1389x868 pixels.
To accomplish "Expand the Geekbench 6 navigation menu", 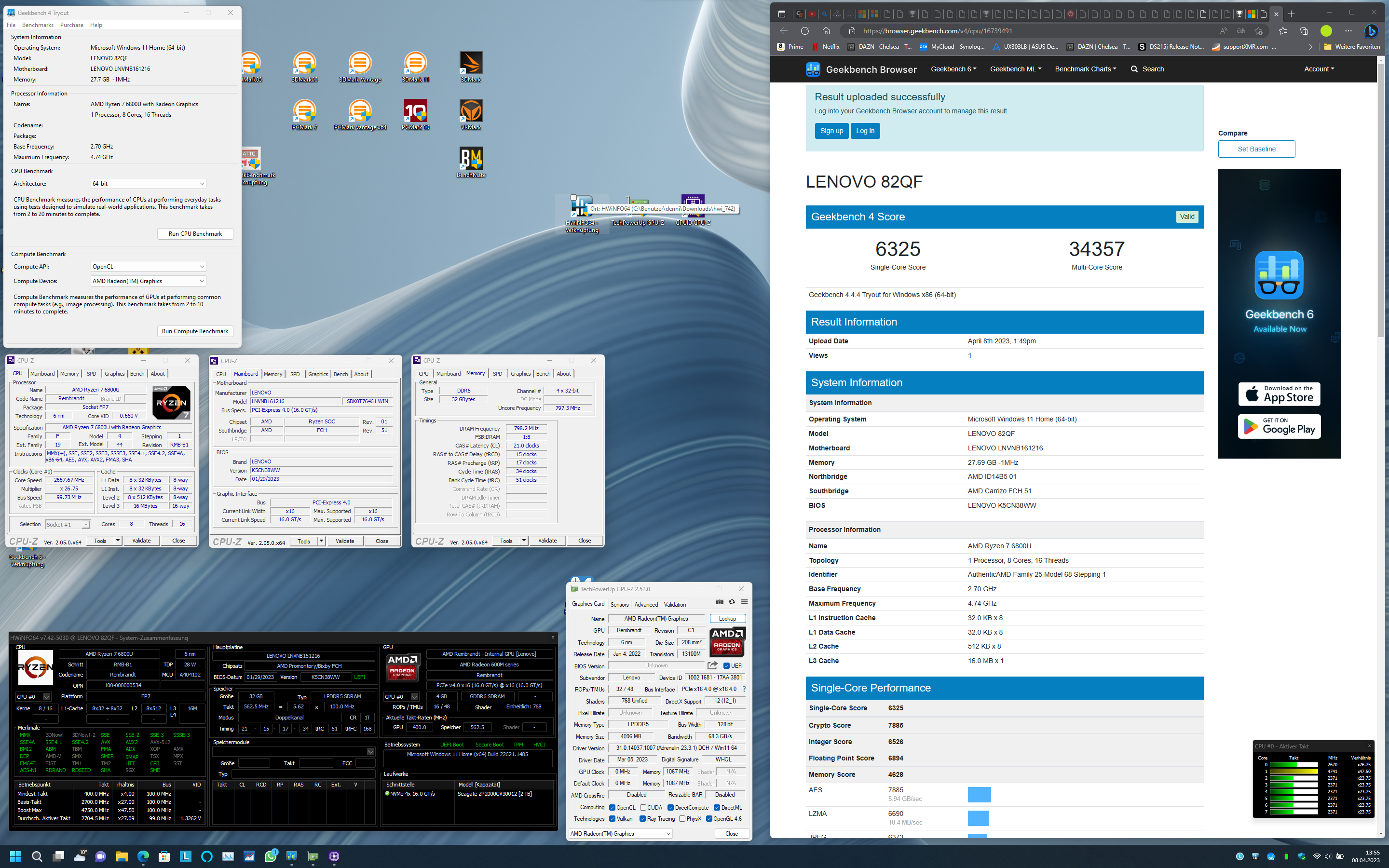I will 953,69.
